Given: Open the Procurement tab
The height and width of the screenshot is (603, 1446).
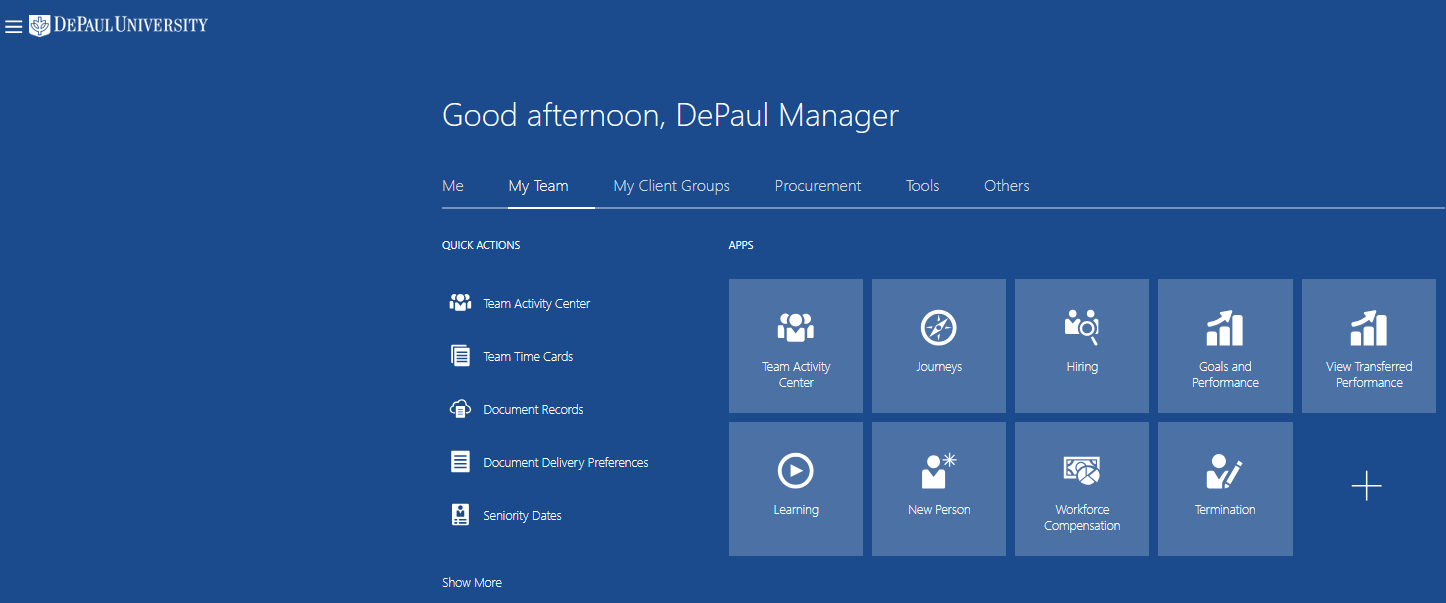Looking at the screenshot, I should (x=818, y=186).
